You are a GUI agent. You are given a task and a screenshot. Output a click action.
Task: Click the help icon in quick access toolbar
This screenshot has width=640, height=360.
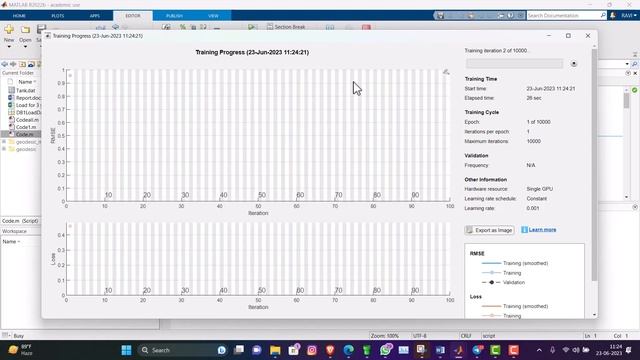(x=511, y=16)
